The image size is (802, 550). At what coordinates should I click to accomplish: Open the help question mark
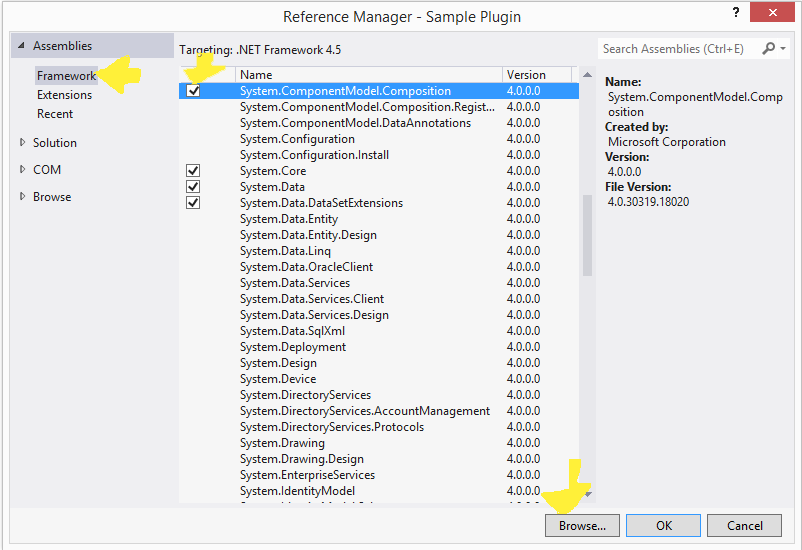[x=736, y=12]
